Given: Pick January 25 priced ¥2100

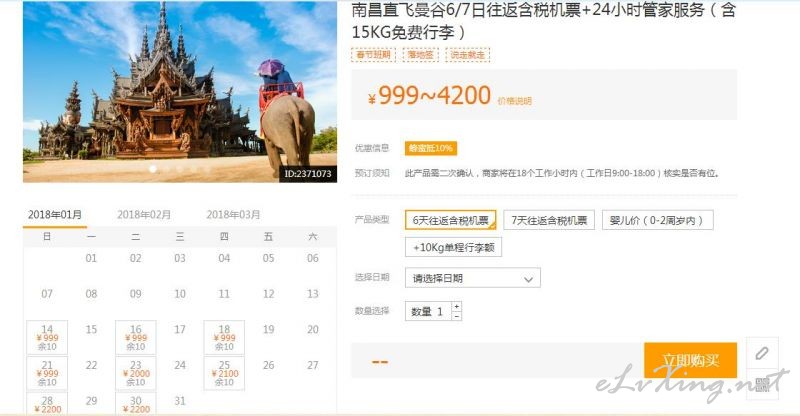Looking at the screenshot, I should click(224, 373).
